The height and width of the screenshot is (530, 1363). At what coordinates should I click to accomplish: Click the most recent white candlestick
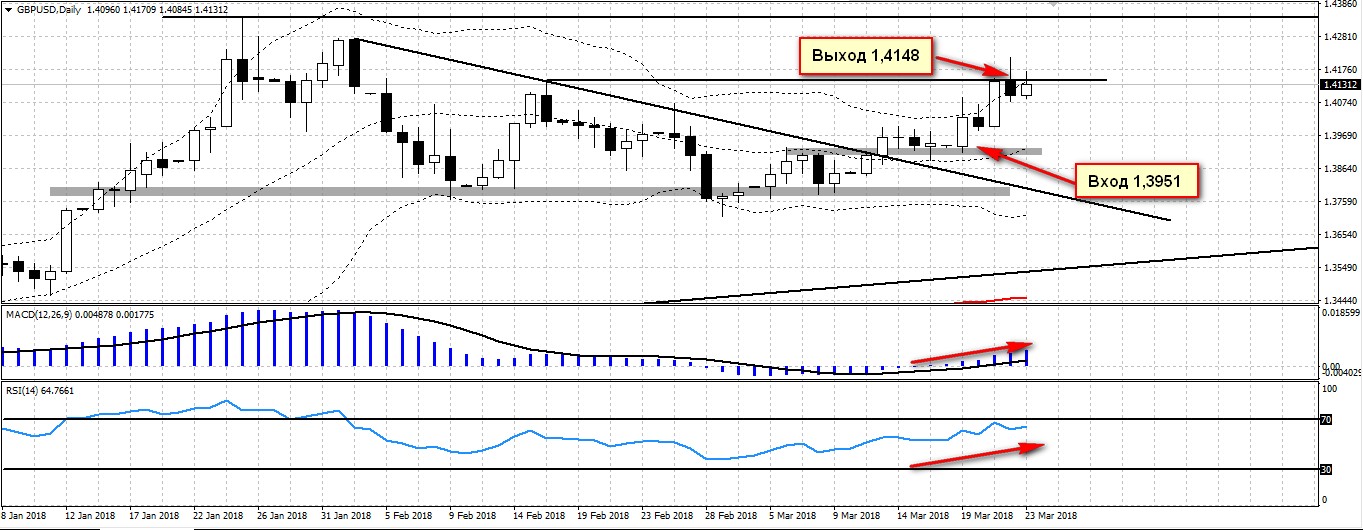1026,89
